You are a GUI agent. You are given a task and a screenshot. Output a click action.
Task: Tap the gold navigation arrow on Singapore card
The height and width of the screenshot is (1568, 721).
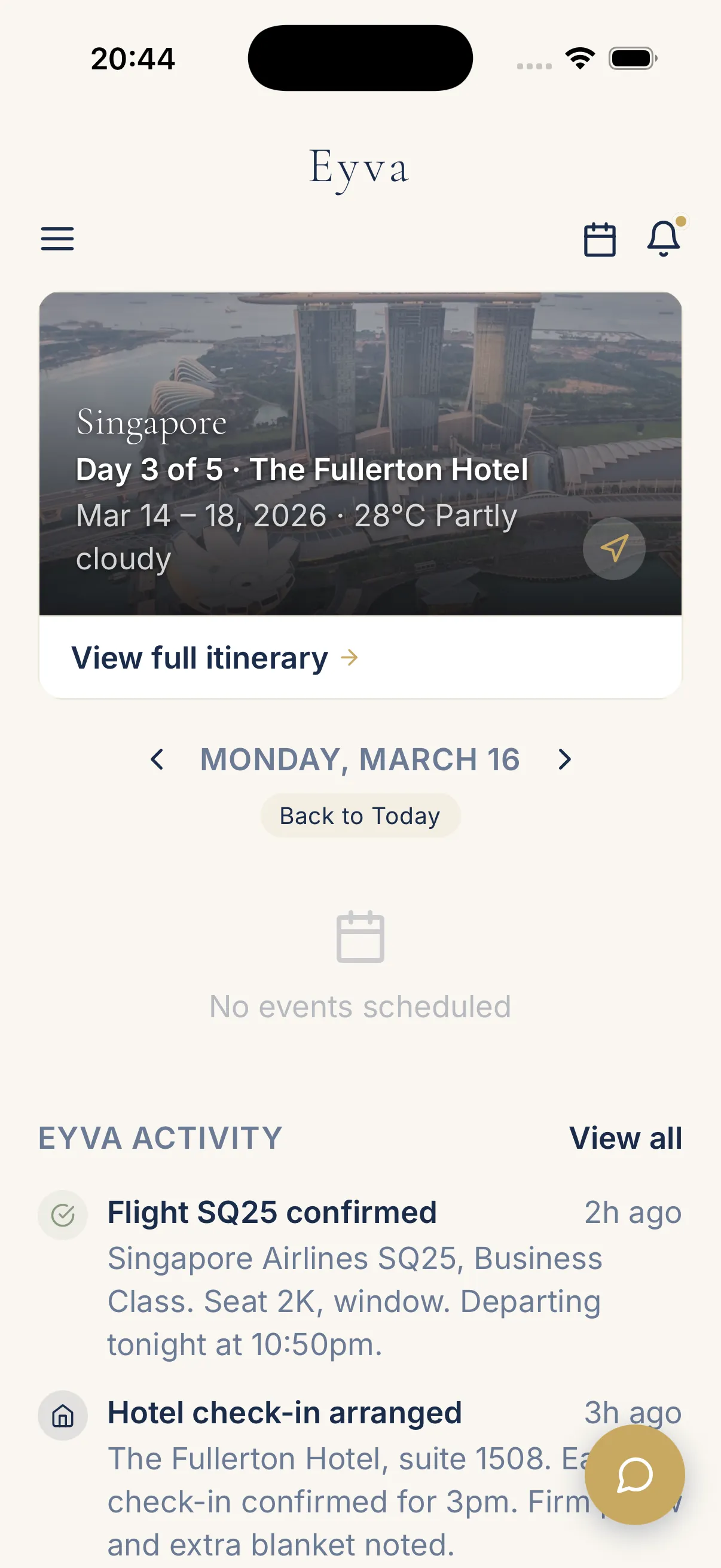pyautogui.click(x=614, y=548)
